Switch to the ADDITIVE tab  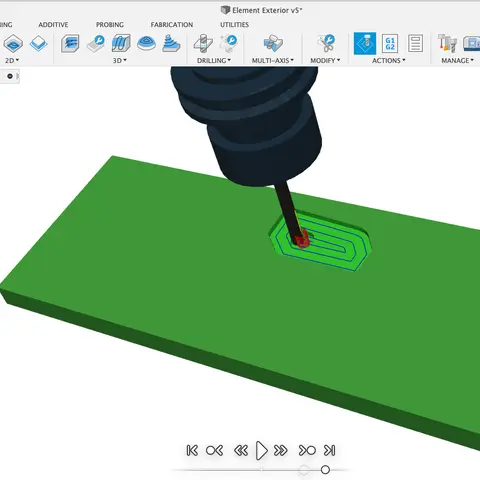53,25
